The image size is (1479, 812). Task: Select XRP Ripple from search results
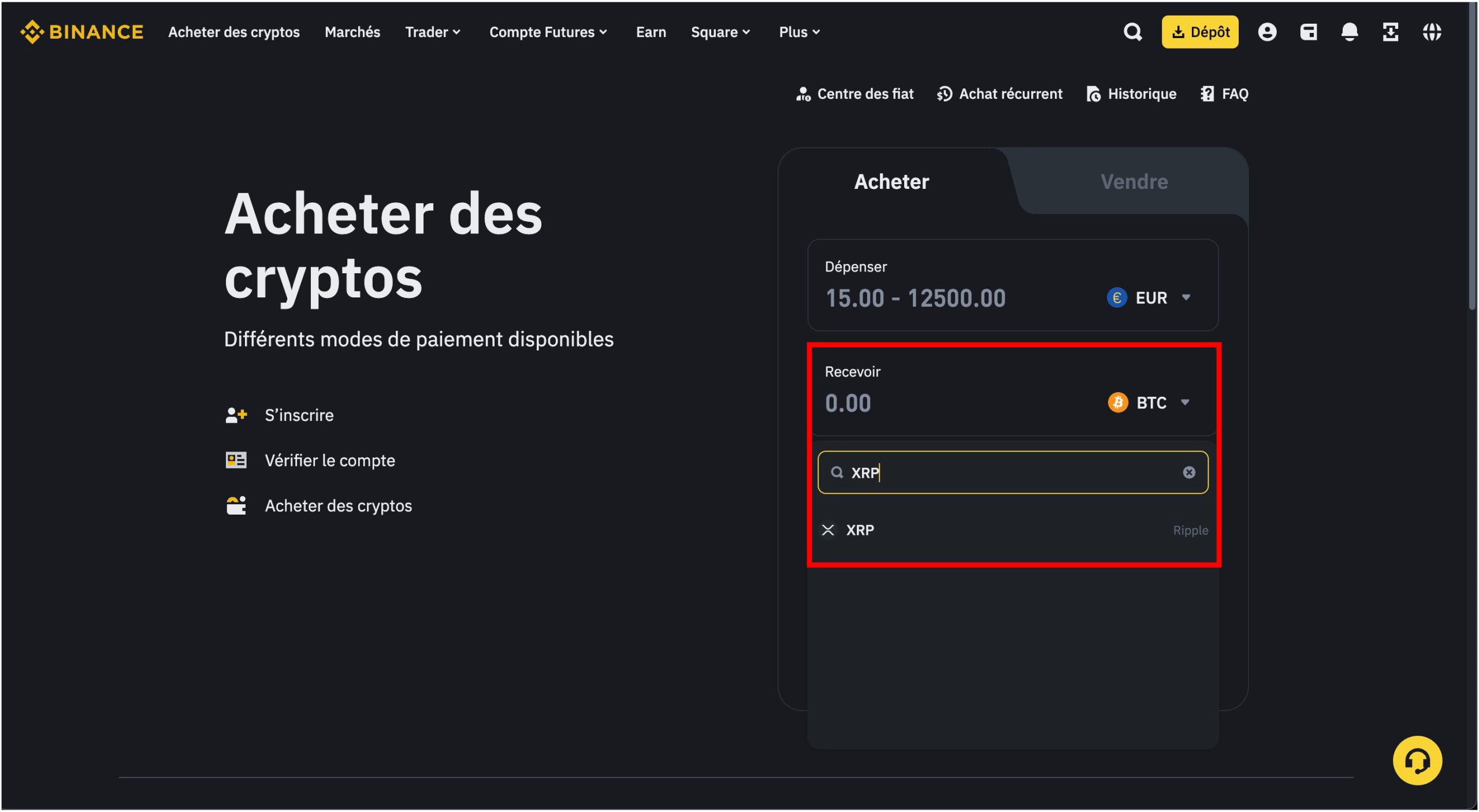click(x=1014, y=530)
